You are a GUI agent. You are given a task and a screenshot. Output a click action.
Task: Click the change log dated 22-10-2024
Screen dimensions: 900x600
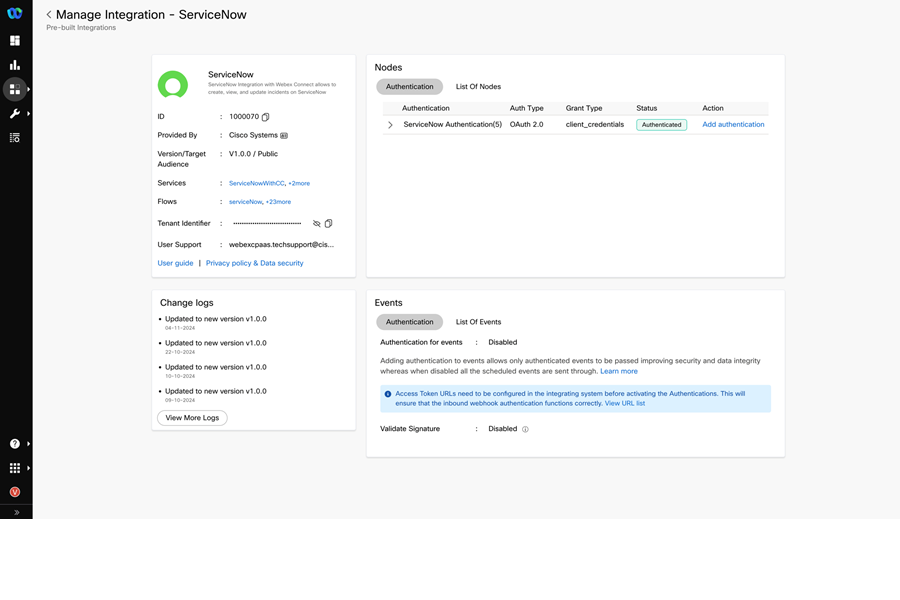click(216, 347)
